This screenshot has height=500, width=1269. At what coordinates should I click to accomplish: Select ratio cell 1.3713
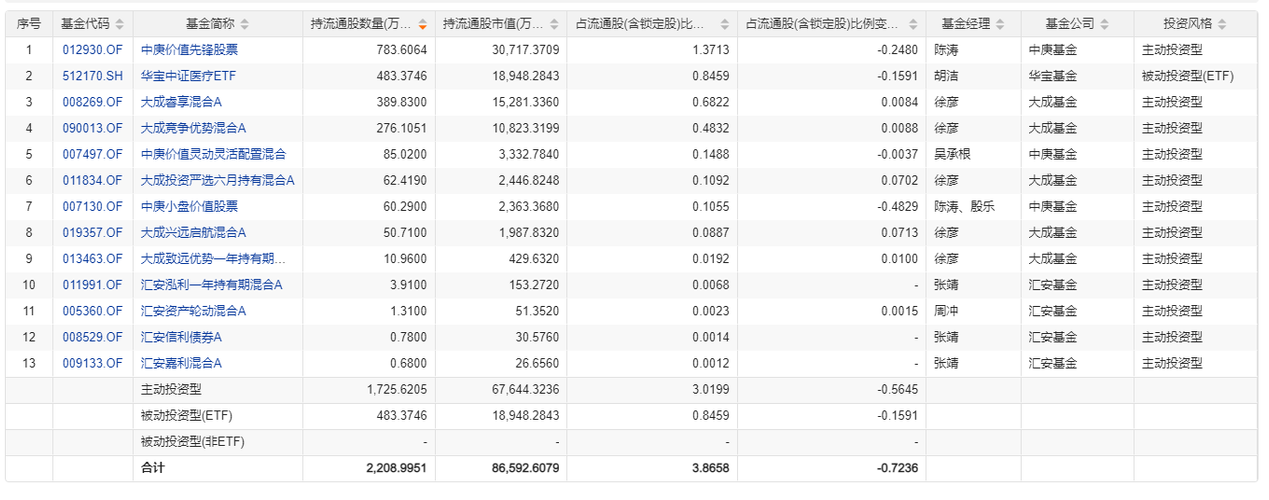(x=709, y=50)
